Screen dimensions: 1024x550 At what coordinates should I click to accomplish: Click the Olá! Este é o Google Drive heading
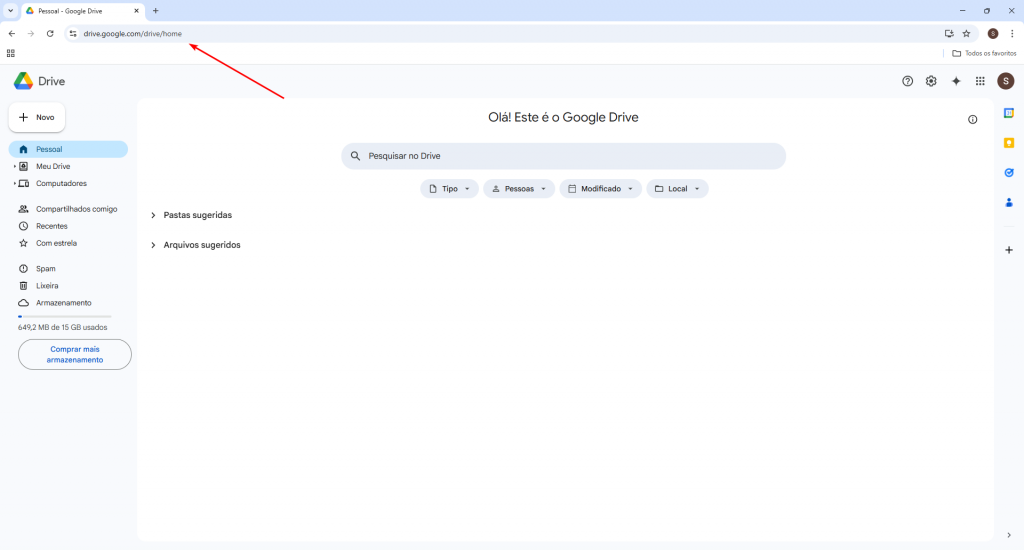pos(563,118)
